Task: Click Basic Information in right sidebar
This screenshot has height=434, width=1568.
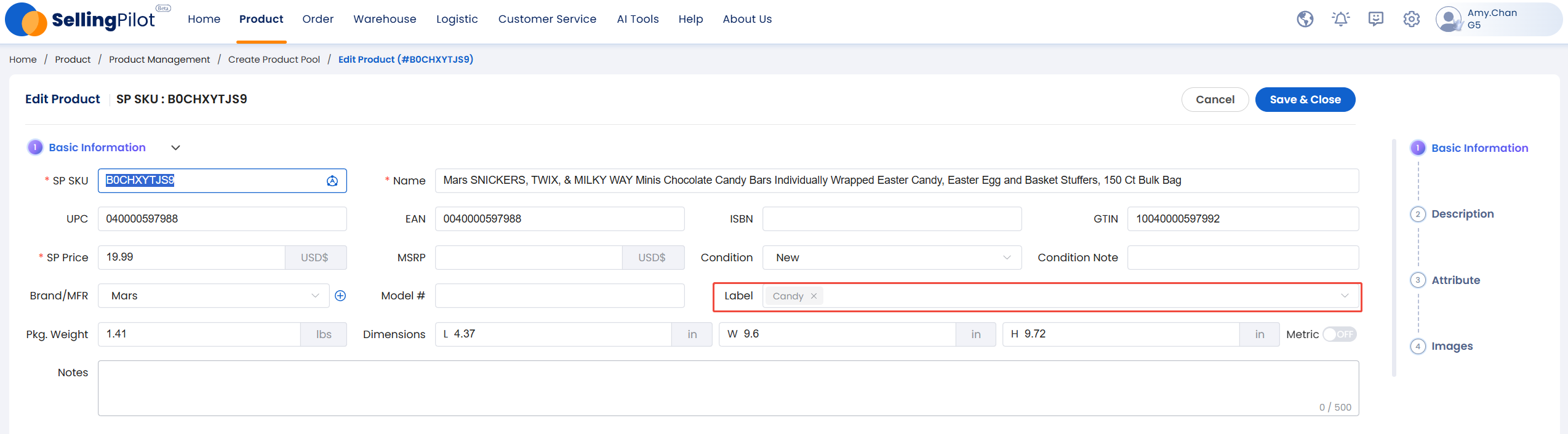Action: [1479, 148]
